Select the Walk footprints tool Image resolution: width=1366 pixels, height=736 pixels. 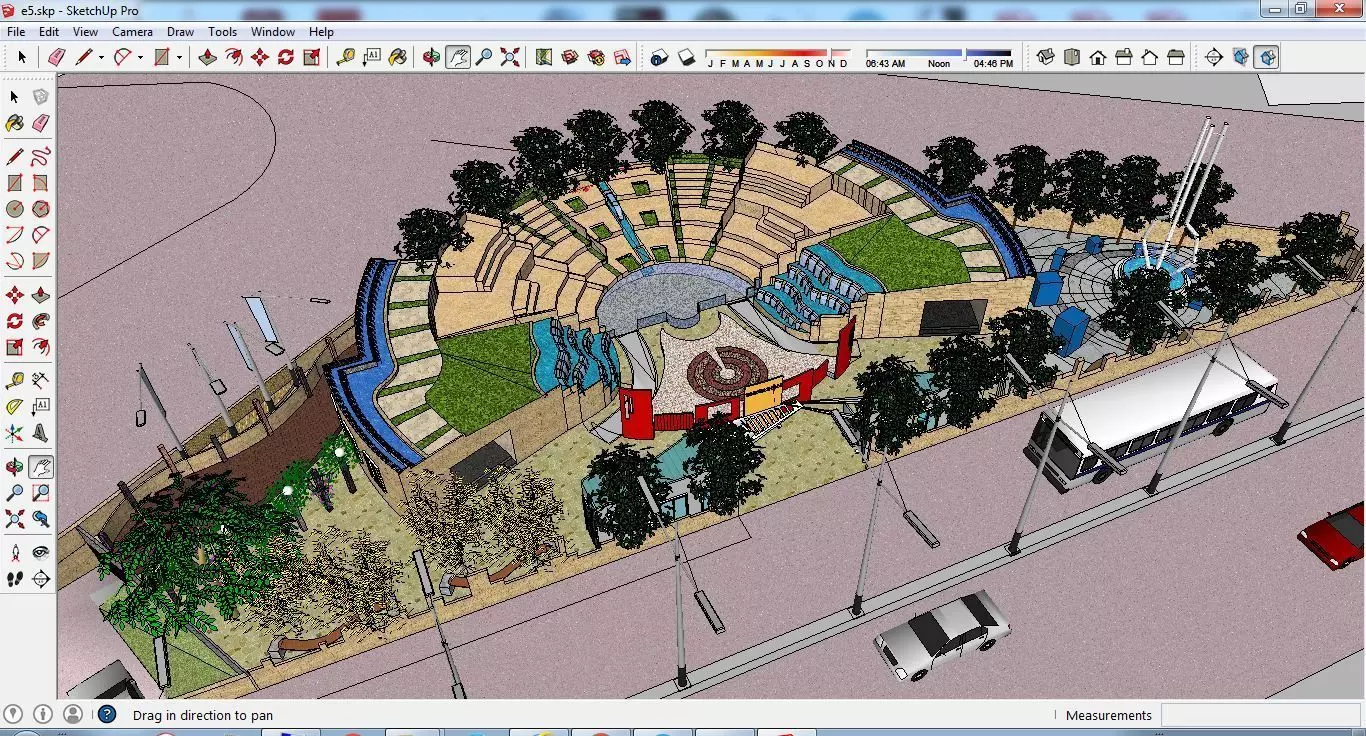14,579
